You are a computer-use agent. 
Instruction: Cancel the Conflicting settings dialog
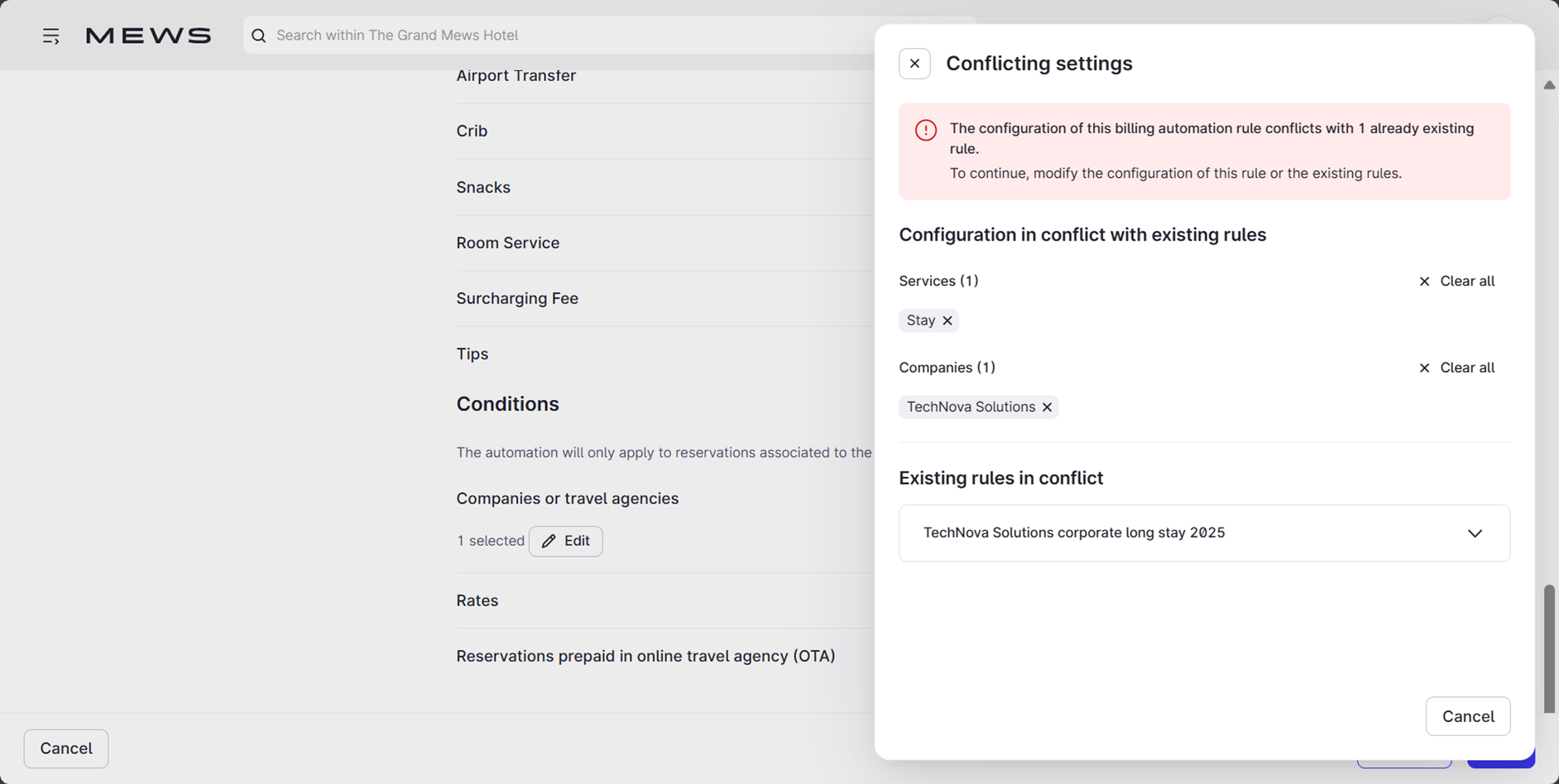[1468, 716]
